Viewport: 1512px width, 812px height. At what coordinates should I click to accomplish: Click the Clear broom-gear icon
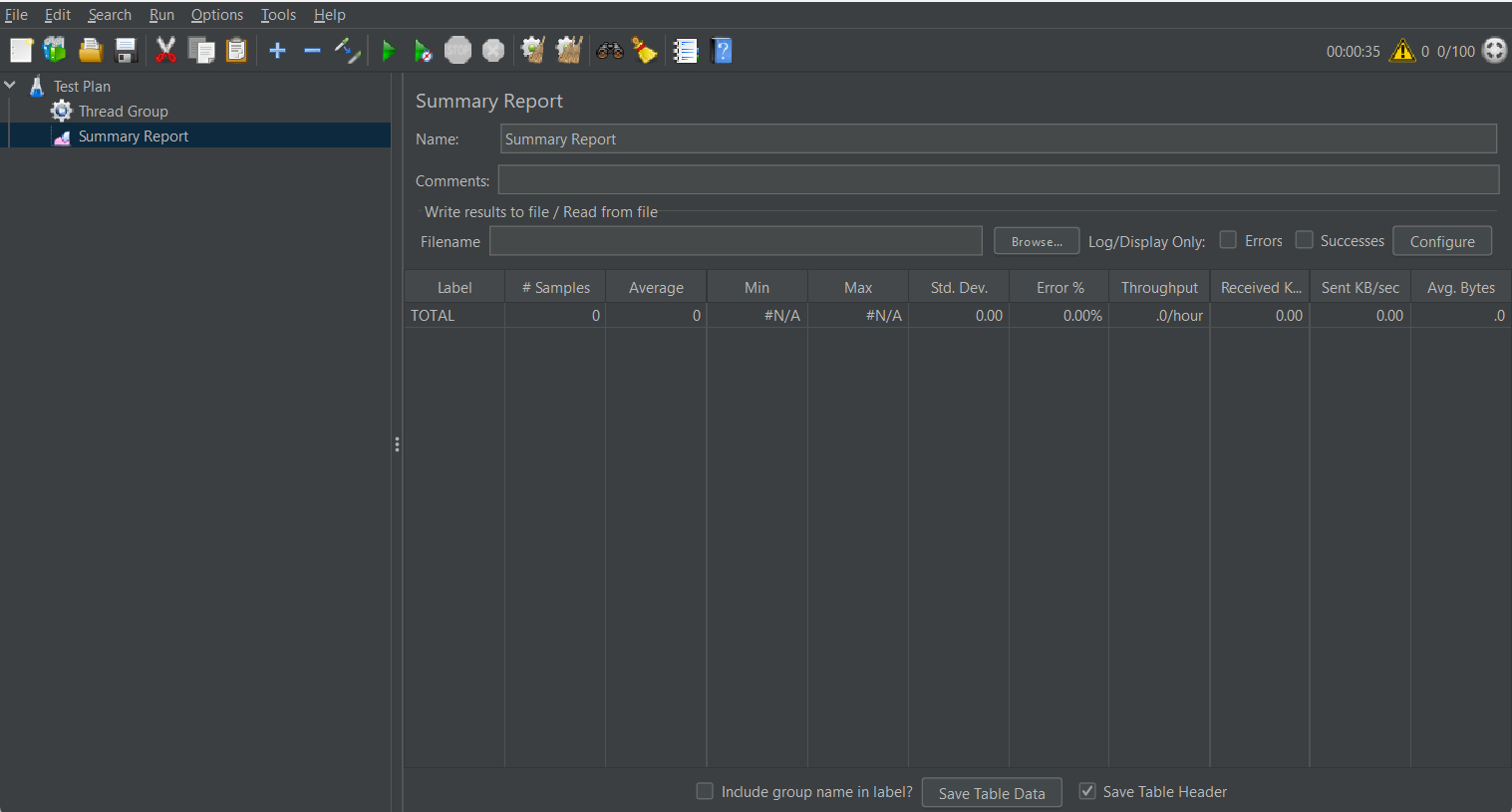click(x=533, y=50)
